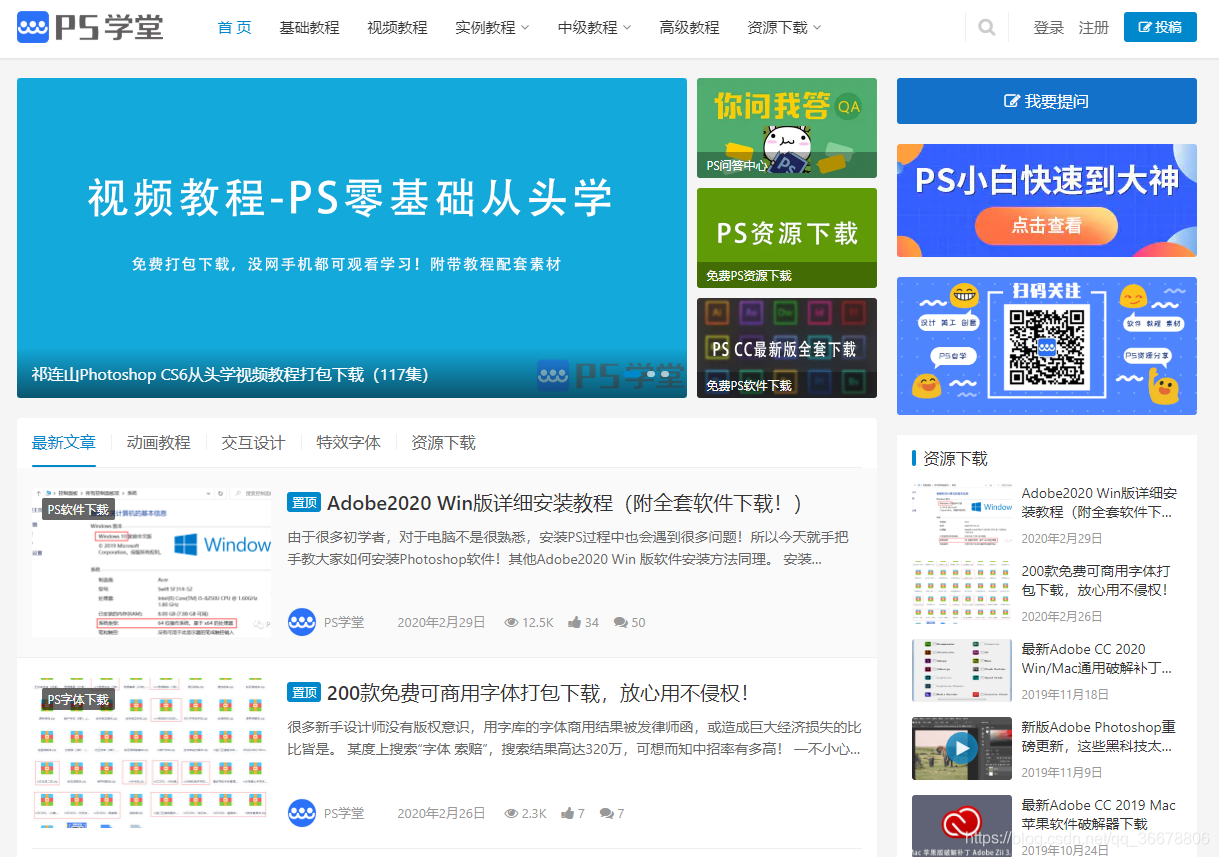
Task: Click the 资源下载 sidebar section heading
Action: [x=955, y=458]
